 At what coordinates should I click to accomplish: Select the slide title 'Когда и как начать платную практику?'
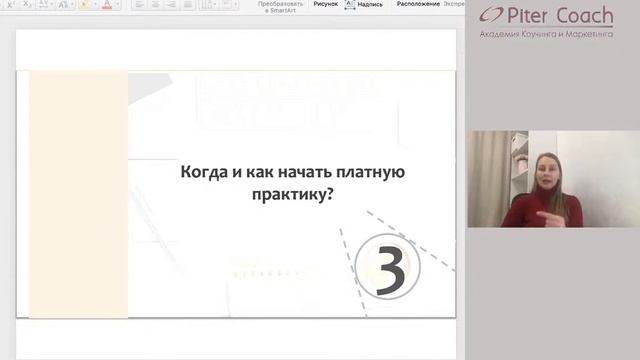pos(293,183)
